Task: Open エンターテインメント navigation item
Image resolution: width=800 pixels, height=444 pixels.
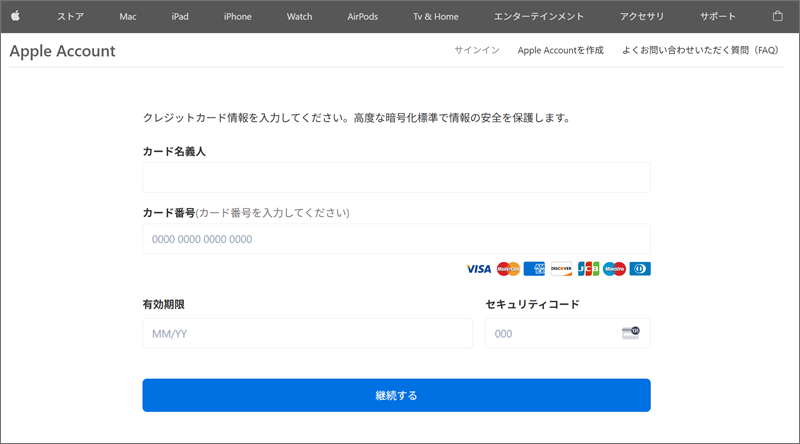Action: [x=539, y=16]
